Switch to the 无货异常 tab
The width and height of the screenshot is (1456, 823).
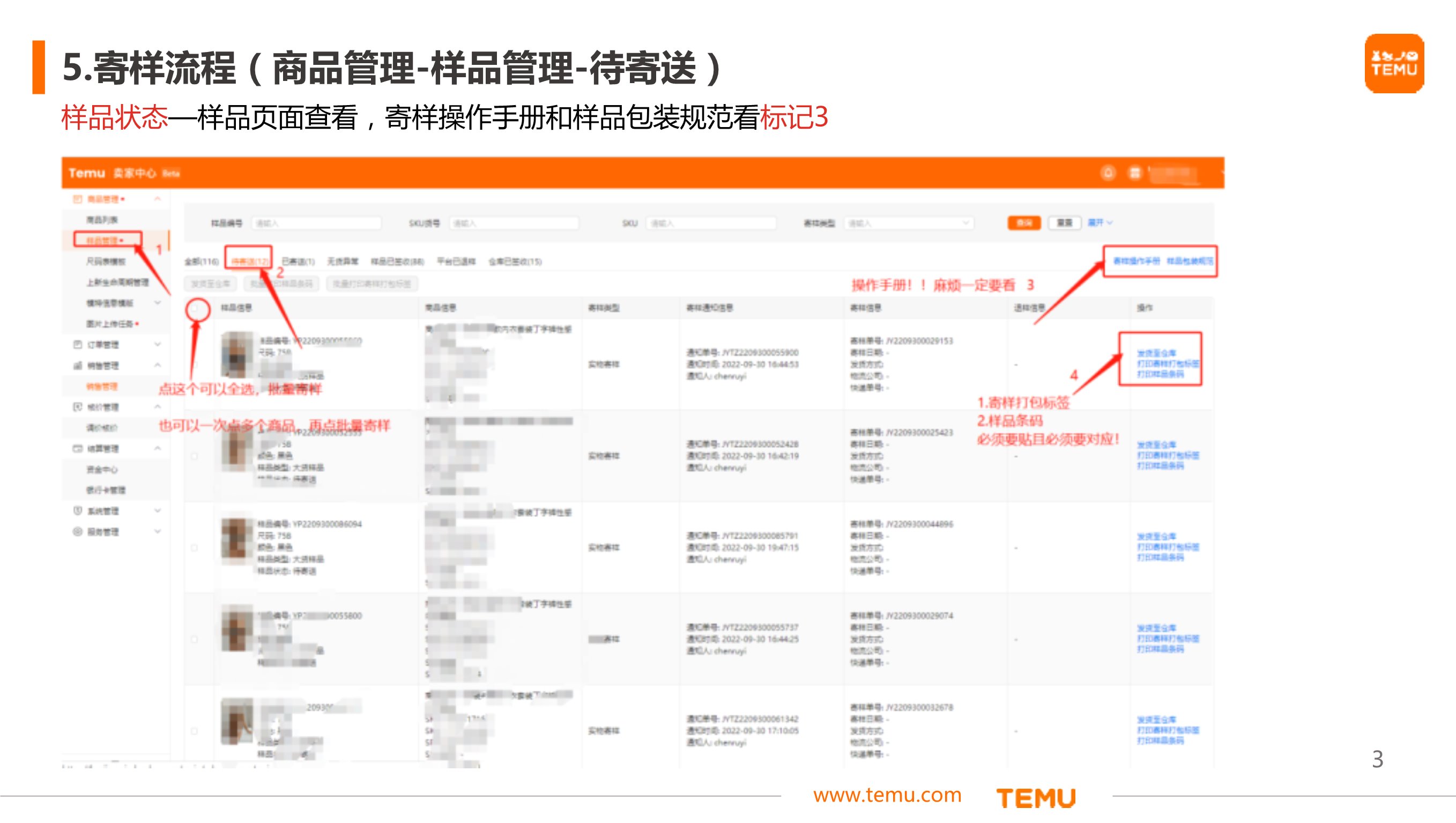343,262
